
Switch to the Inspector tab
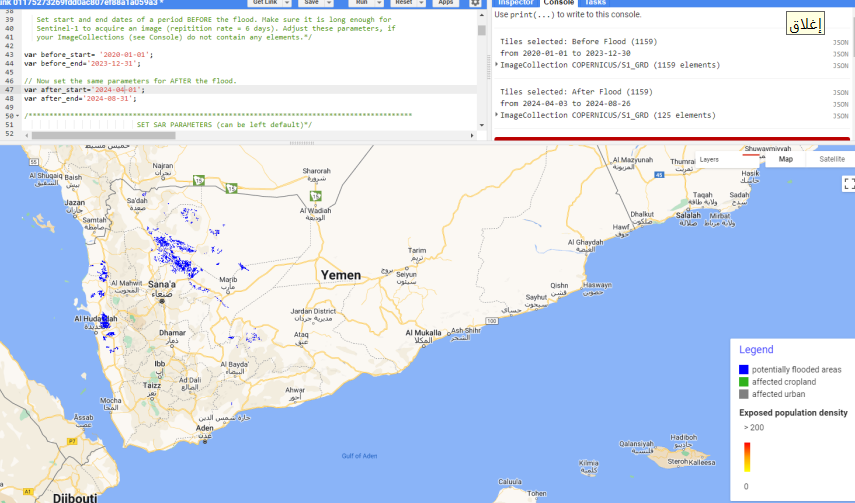click(x=516, y=3)
